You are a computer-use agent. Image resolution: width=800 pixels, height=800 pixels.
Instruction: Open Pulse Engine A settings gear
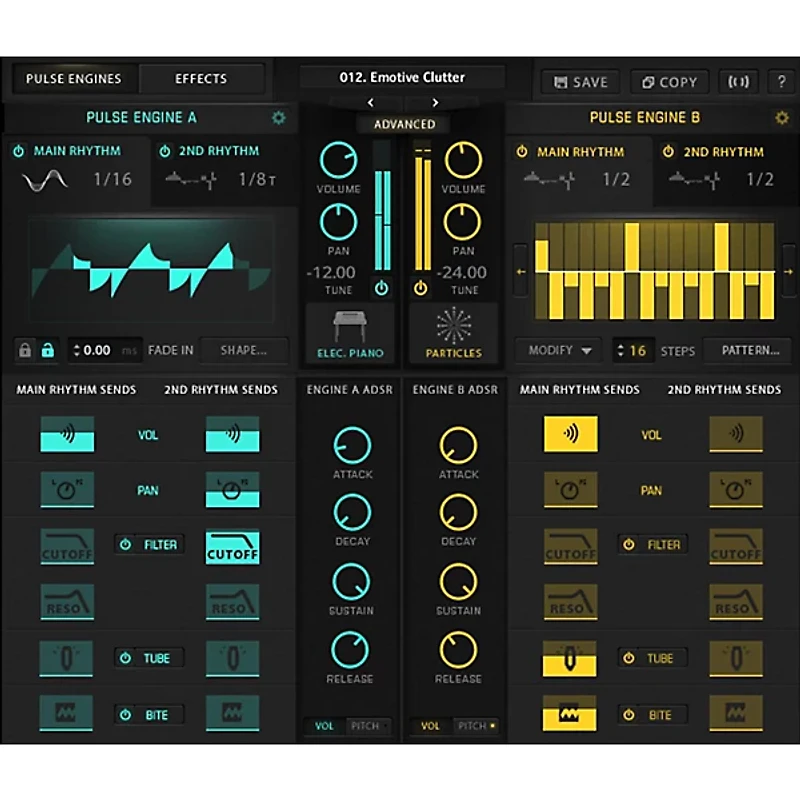click(279, 117)
